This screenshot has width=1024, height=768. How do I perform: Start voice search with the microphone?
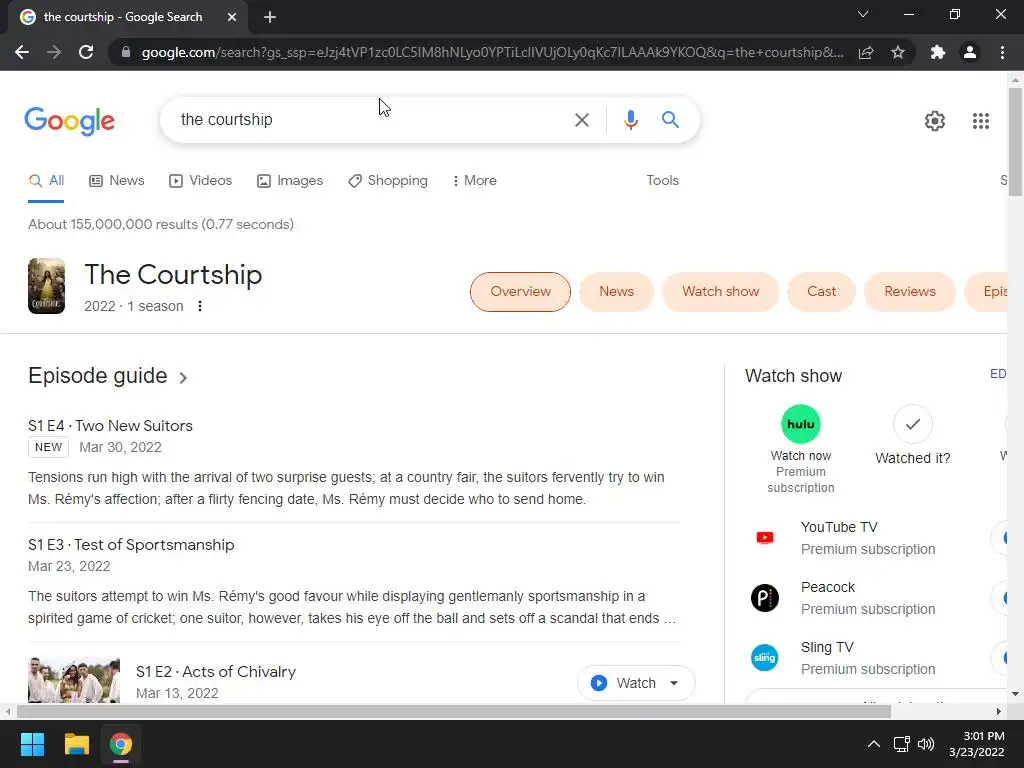point(630,120)
